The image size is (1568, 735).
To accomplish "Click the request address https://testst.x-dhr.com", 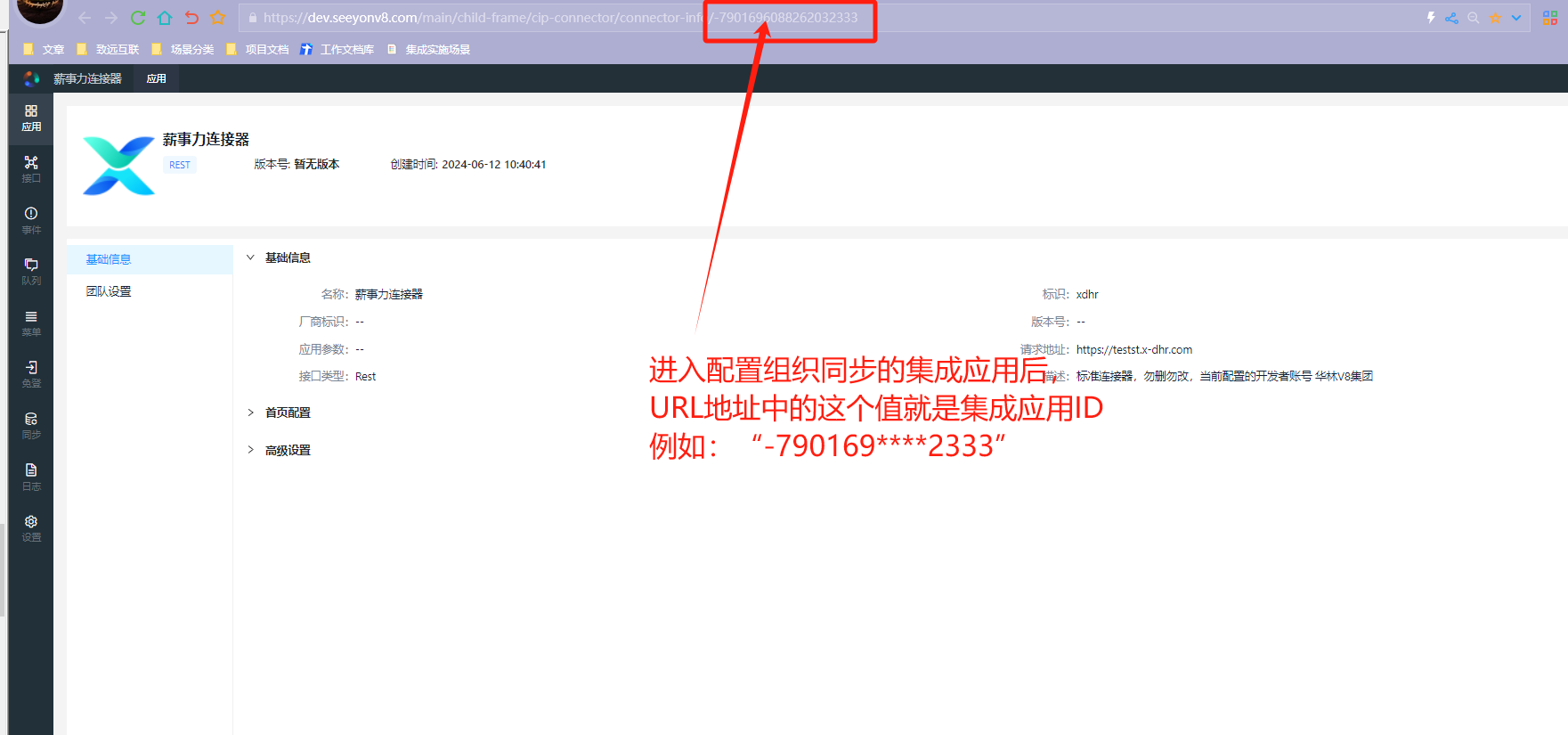I will coord(1134,349).
